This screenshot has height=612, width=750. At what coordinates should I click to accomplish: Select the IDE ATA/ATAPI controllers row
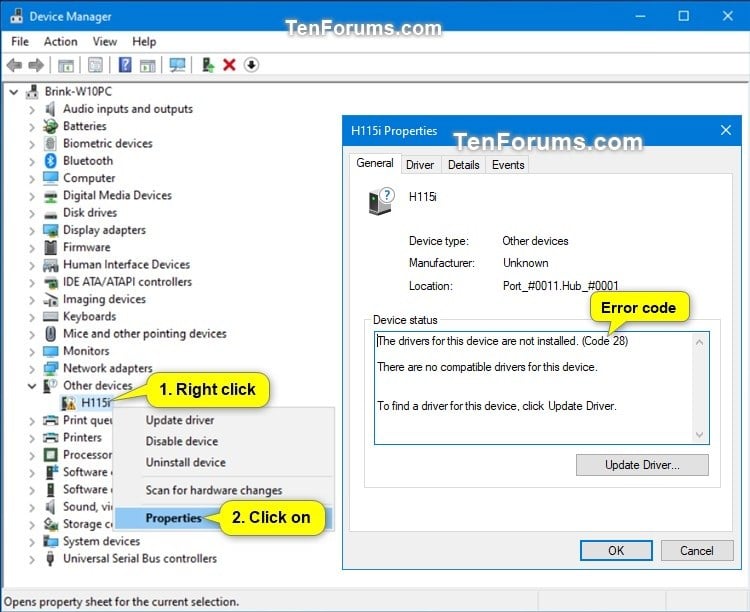pyautogui.click(x=127, y=282)
